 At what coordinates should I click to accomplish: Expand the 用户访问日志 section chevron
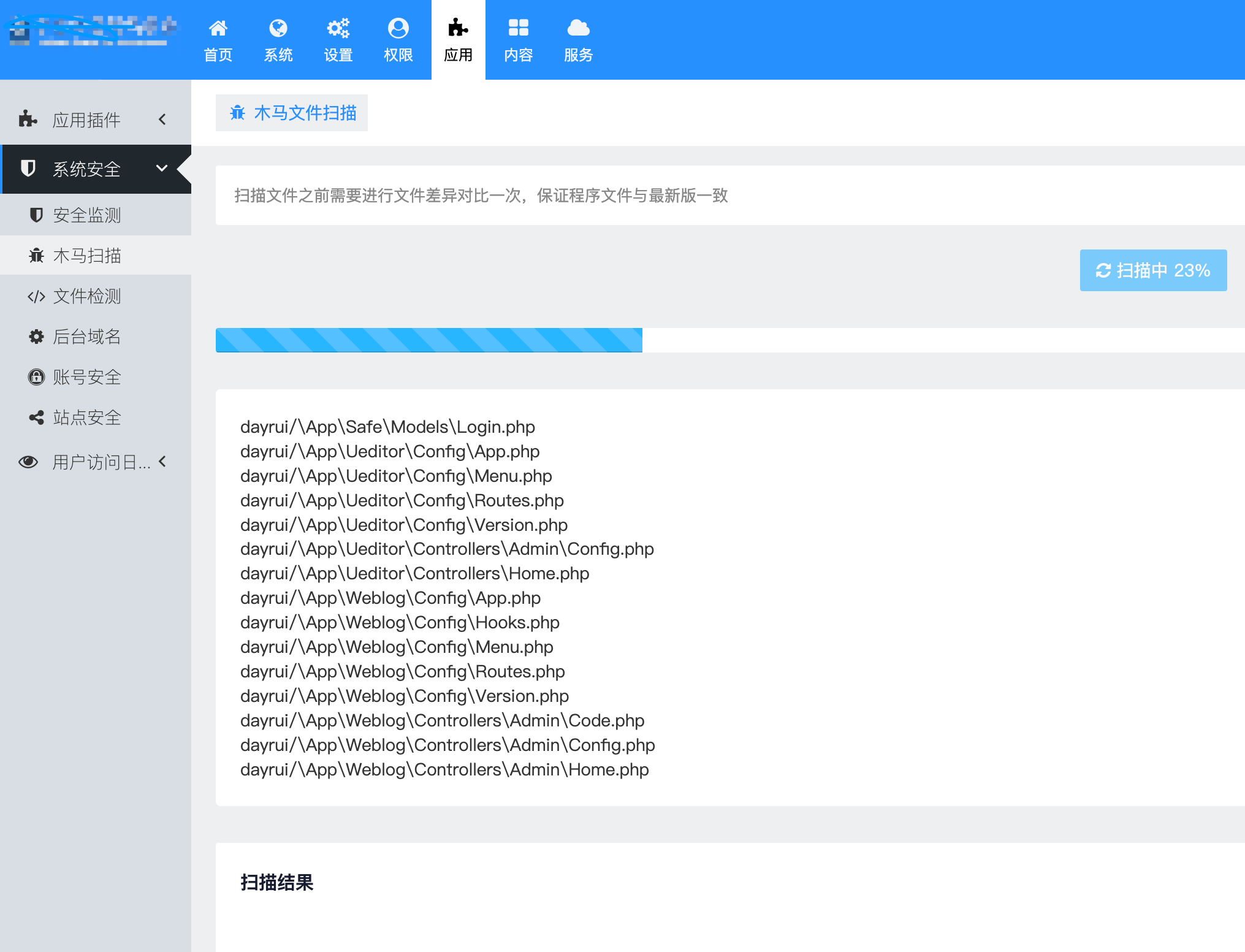(162, 461)
